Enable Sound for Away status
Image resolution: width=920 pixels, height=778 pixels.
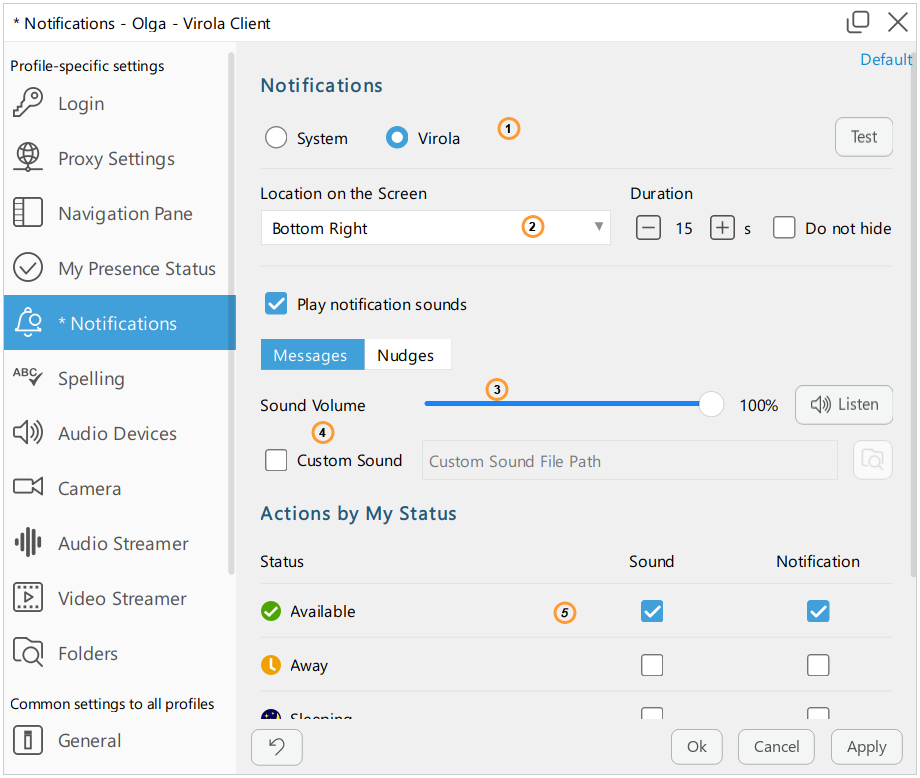(652, 665)
